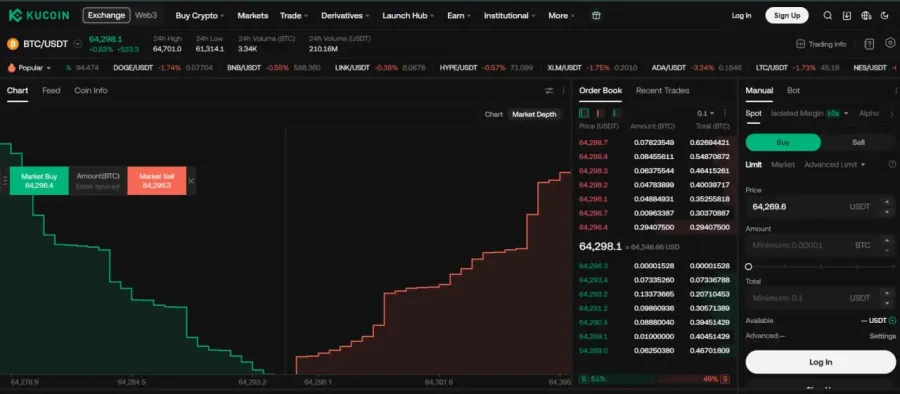
Task: Click the KuCoin logo
Action: pyautogui.click(x=39, y=16)
